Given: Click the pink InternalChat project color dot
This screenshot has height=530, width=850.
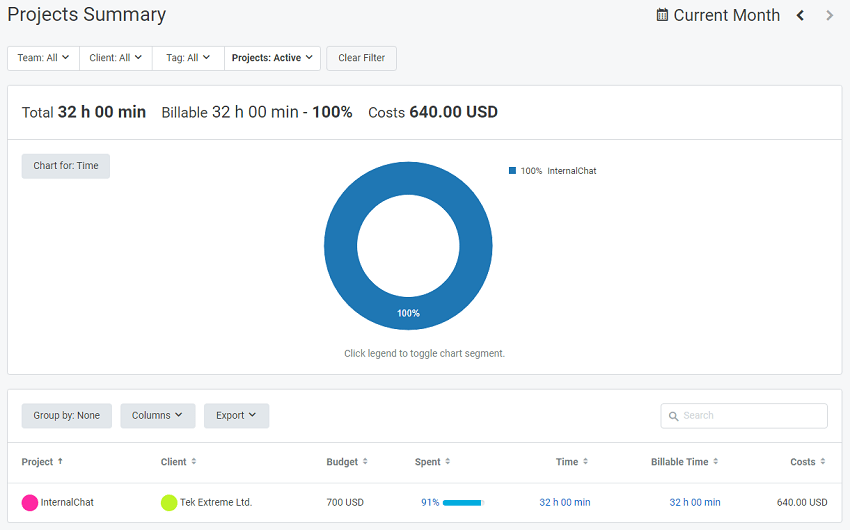Looking at the screenshot, I should pos(30,502).
